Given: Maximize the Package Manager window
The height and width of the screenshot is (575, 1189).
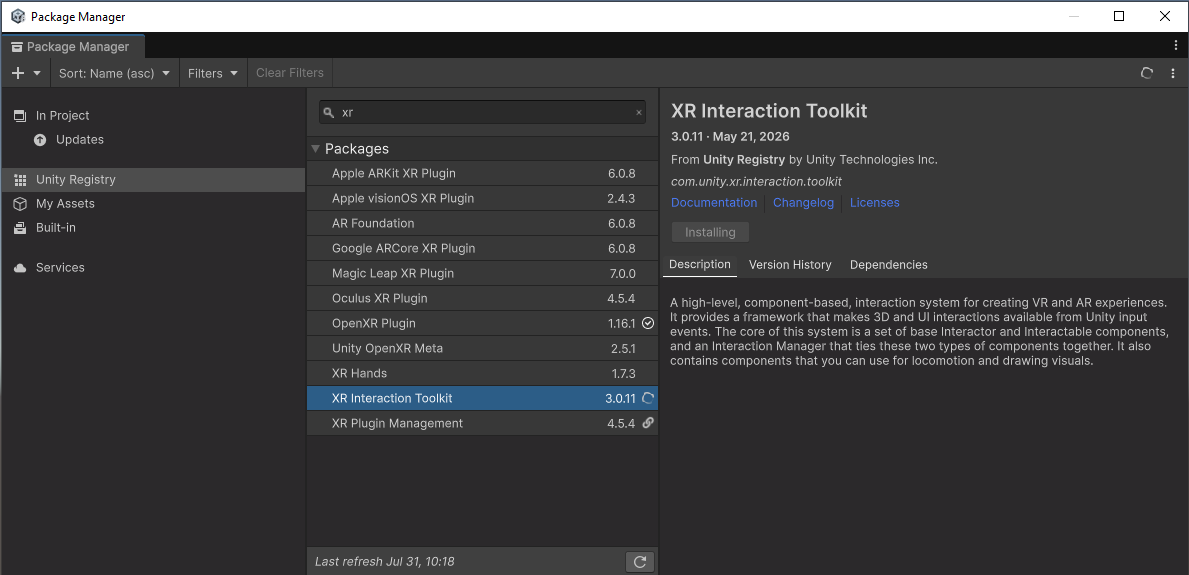Looking at the screenshot, I should (1118, 16).
